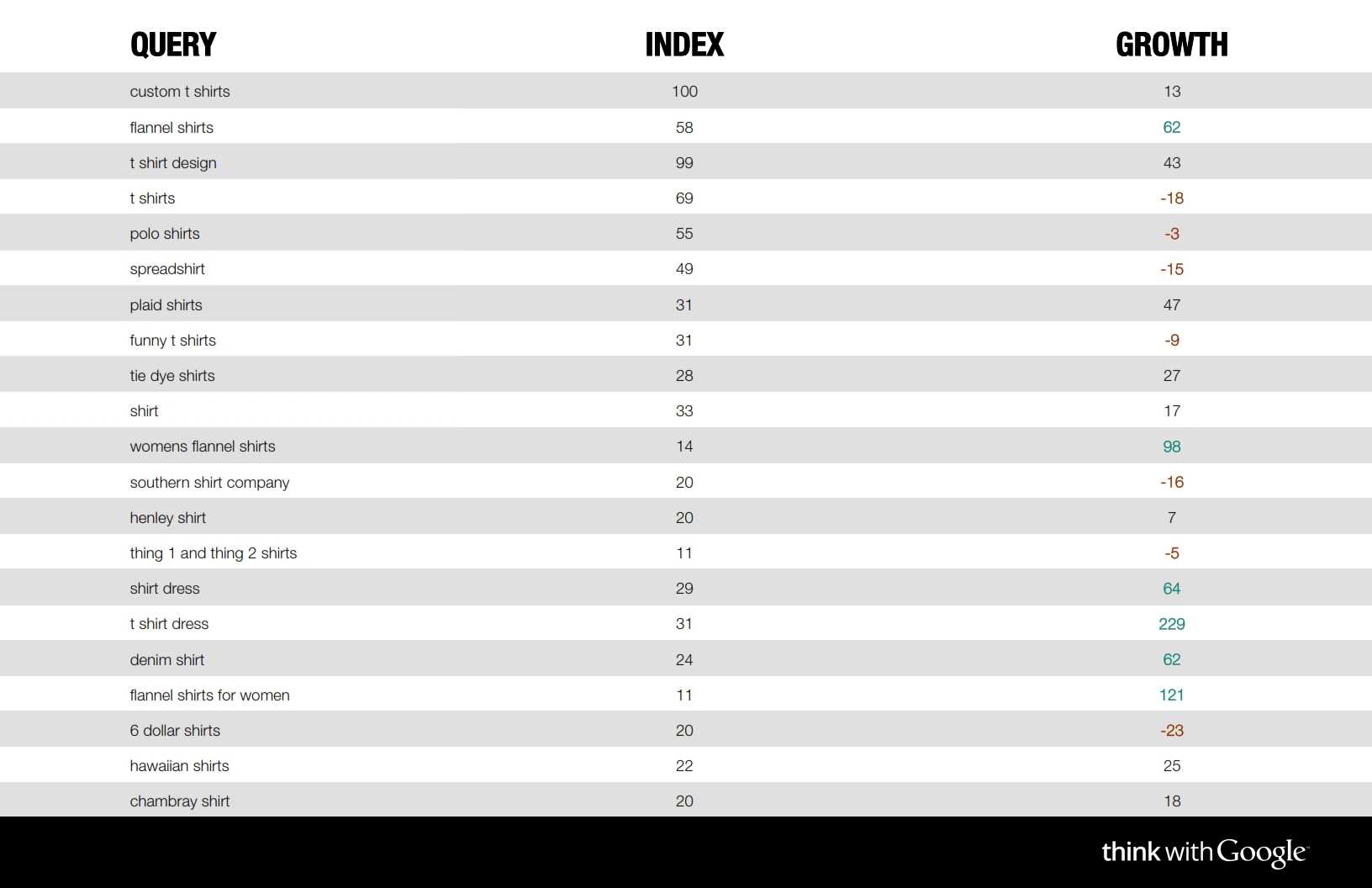The width and height of the screenshot is (1372, 888).
Task: Click the GROWTH column header
Action: 1172,45
